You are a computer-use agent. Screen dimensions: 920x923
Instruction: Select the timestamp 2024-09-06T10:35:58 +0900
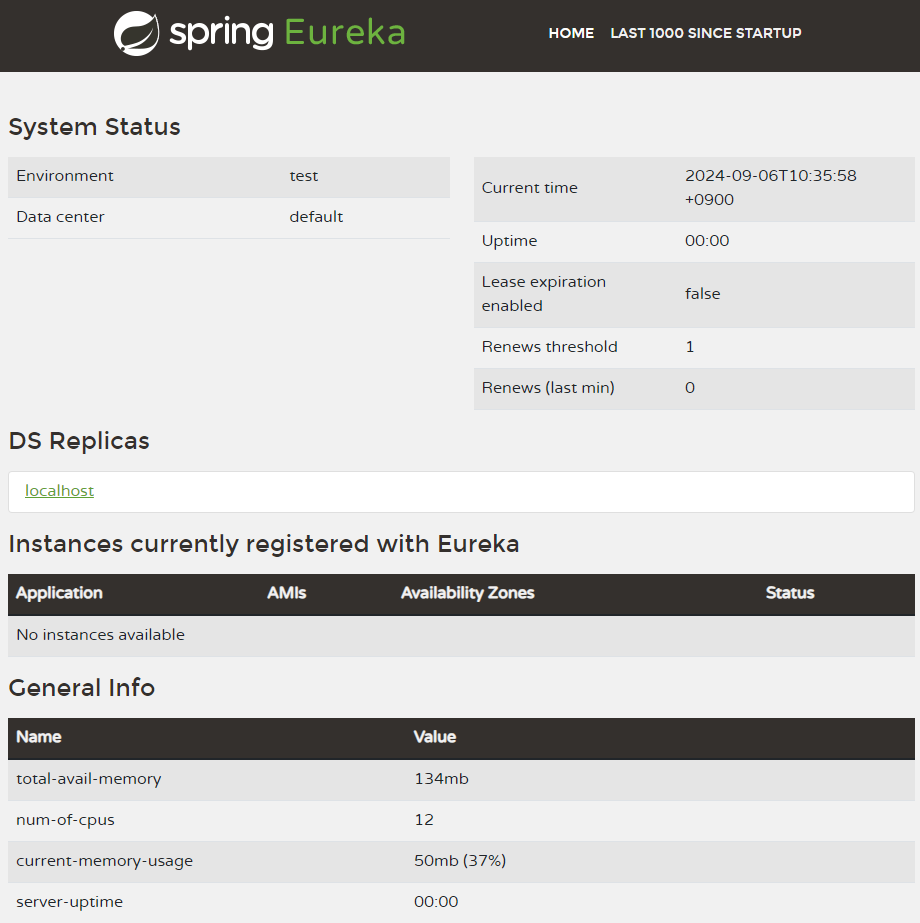pos(770,188)
